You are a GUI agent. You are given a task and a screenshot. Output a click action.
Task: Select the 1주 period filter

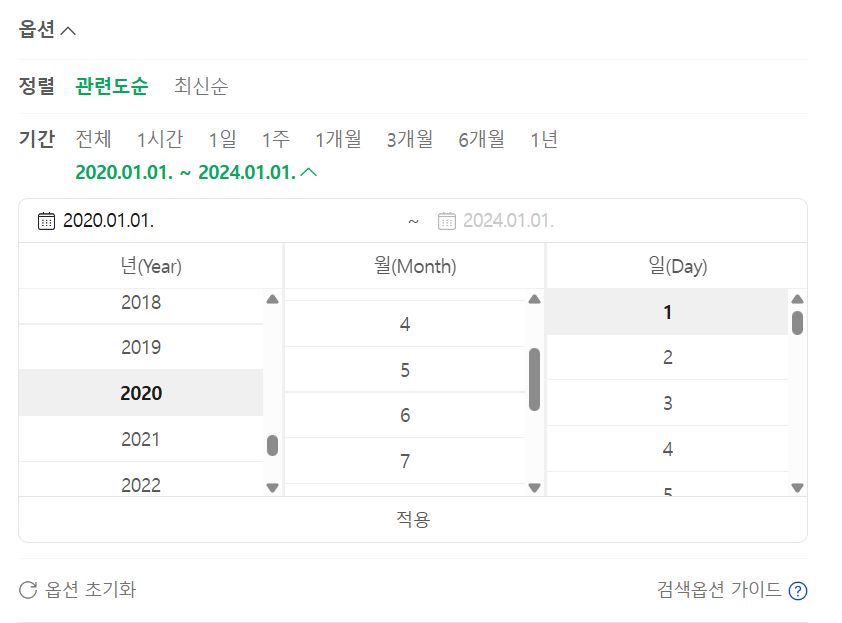pyautogui.click(x=276, y=139)
